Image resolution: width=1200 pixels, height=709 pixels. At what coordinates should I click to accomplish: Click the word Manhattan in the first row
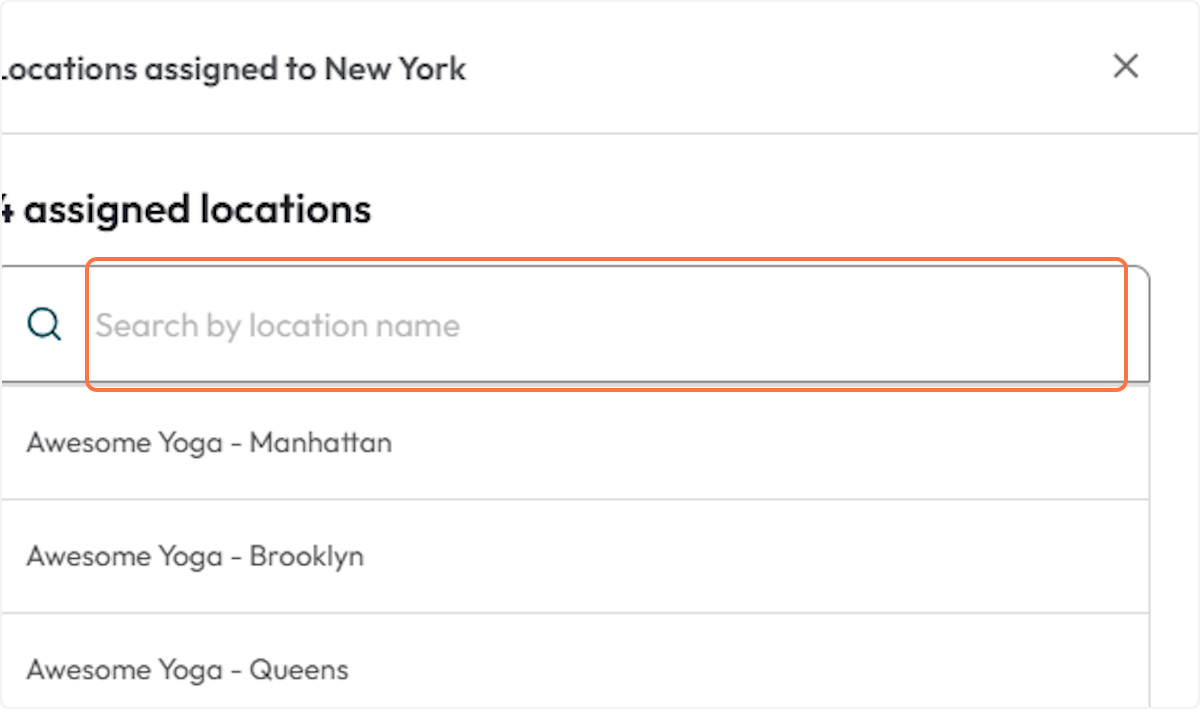pyautogui.click(x=320, y=442)
